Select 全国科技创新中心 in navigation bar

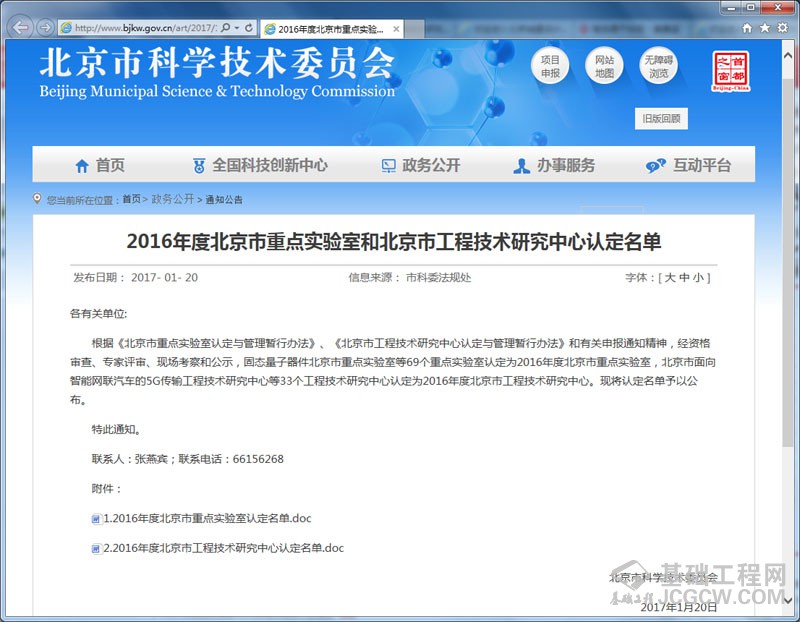[260, 165]
